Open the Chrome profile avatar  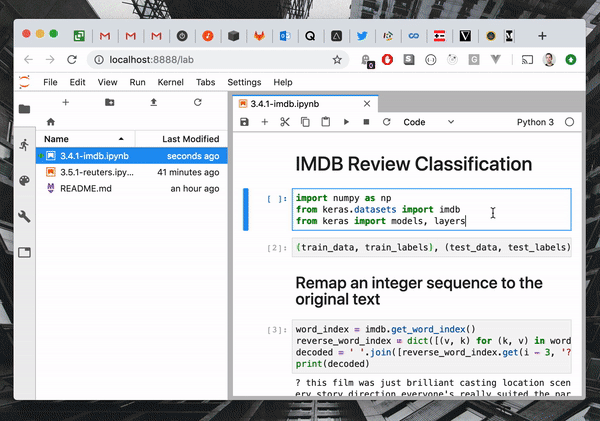[549, 60]
